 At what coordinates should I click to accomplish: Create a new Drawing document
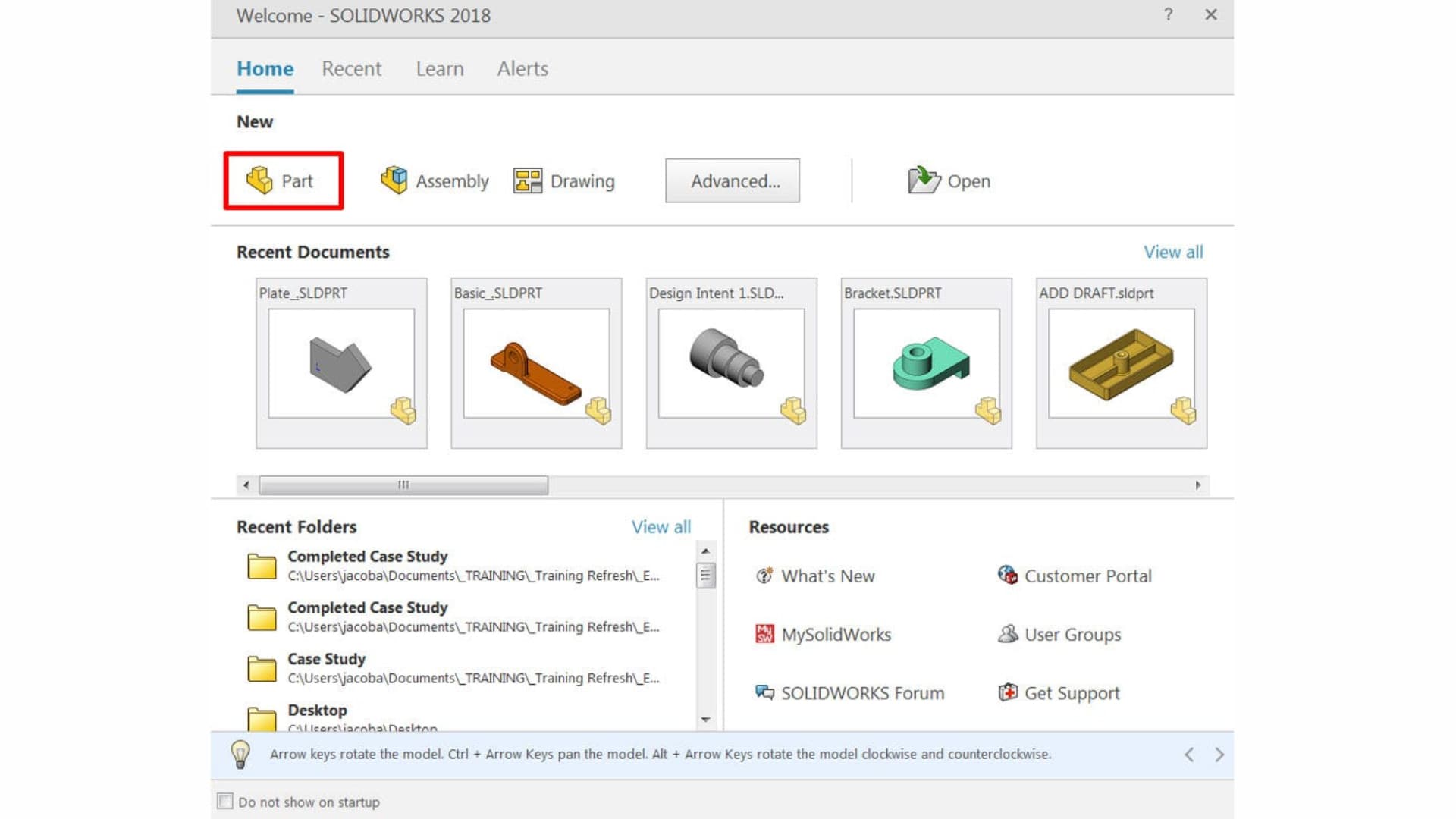coord(564,180)
